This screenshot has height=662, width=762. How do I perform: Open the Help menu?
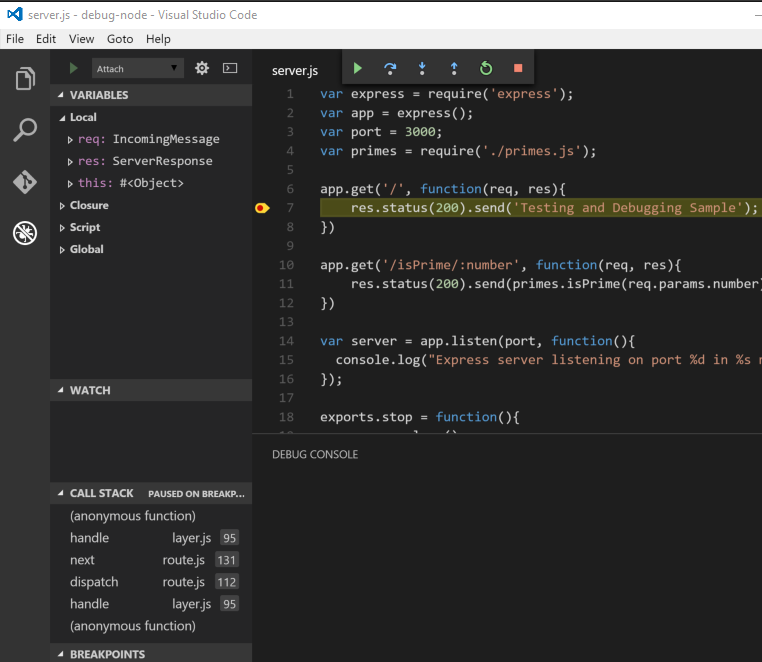coord(158,39)
